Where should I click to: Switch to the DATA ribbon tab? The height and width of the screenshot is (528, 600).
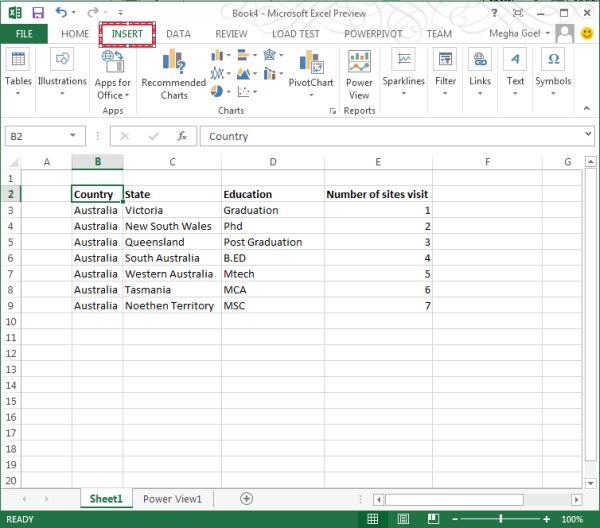pyautogui.click(x=178, y=33)
